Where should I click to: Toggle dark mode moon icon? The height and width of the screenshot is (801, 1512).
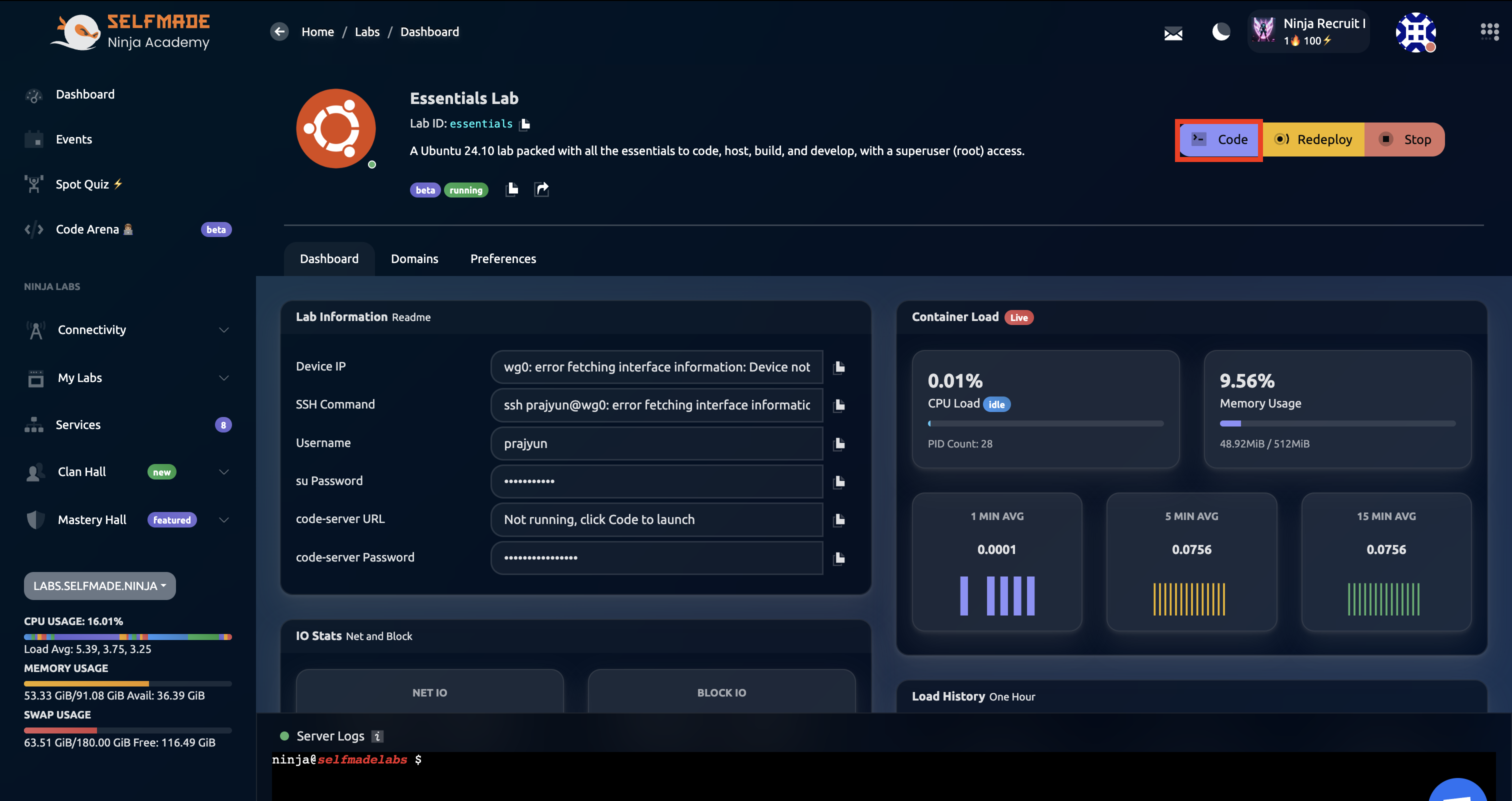(1221, 31)
